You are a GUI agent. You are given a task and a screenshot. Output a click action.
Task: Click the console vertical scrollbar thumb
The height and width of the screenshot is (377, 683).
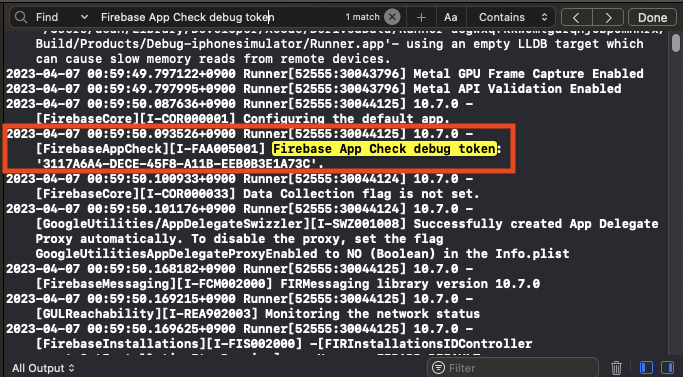pos(676,43)
